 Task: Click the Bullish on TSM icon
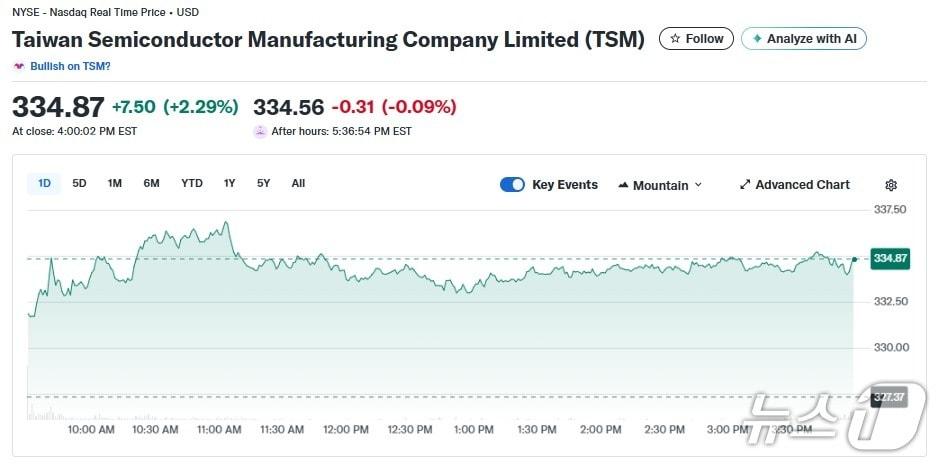click(18, 66)
